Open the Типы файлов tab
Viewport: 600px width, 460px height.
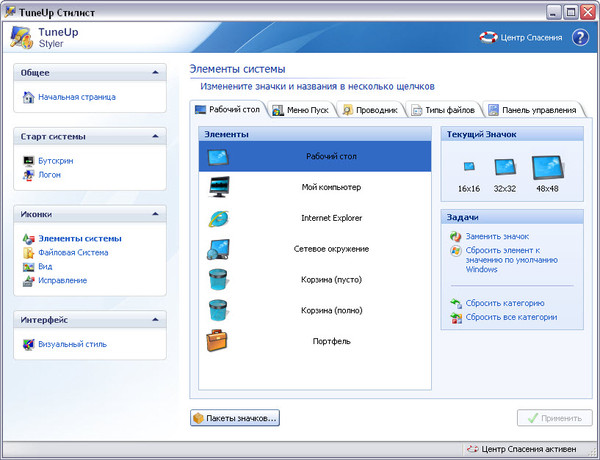(x=443, y=110)
